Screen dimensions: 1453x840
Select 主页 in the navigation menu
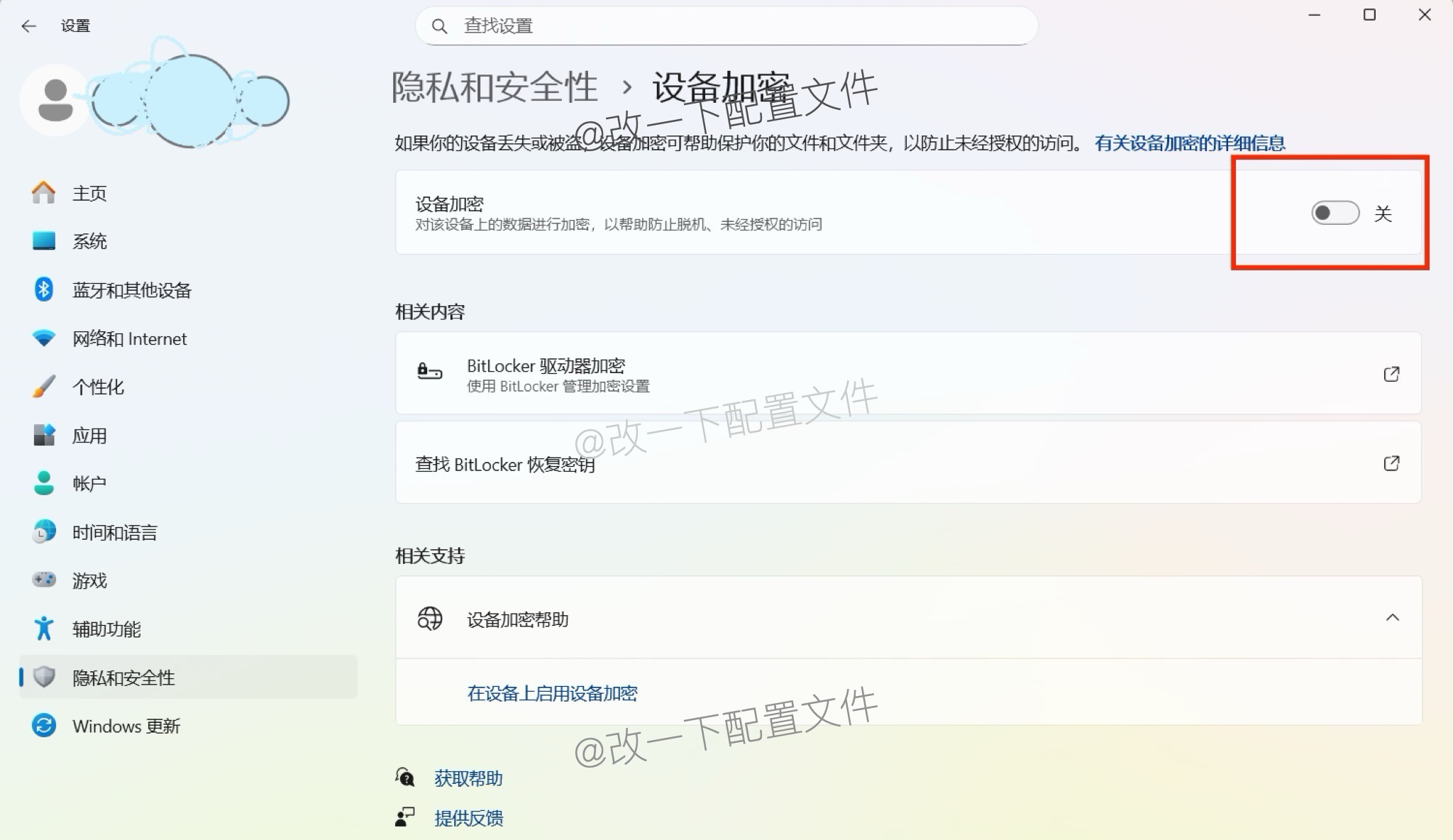pos(89,192)
